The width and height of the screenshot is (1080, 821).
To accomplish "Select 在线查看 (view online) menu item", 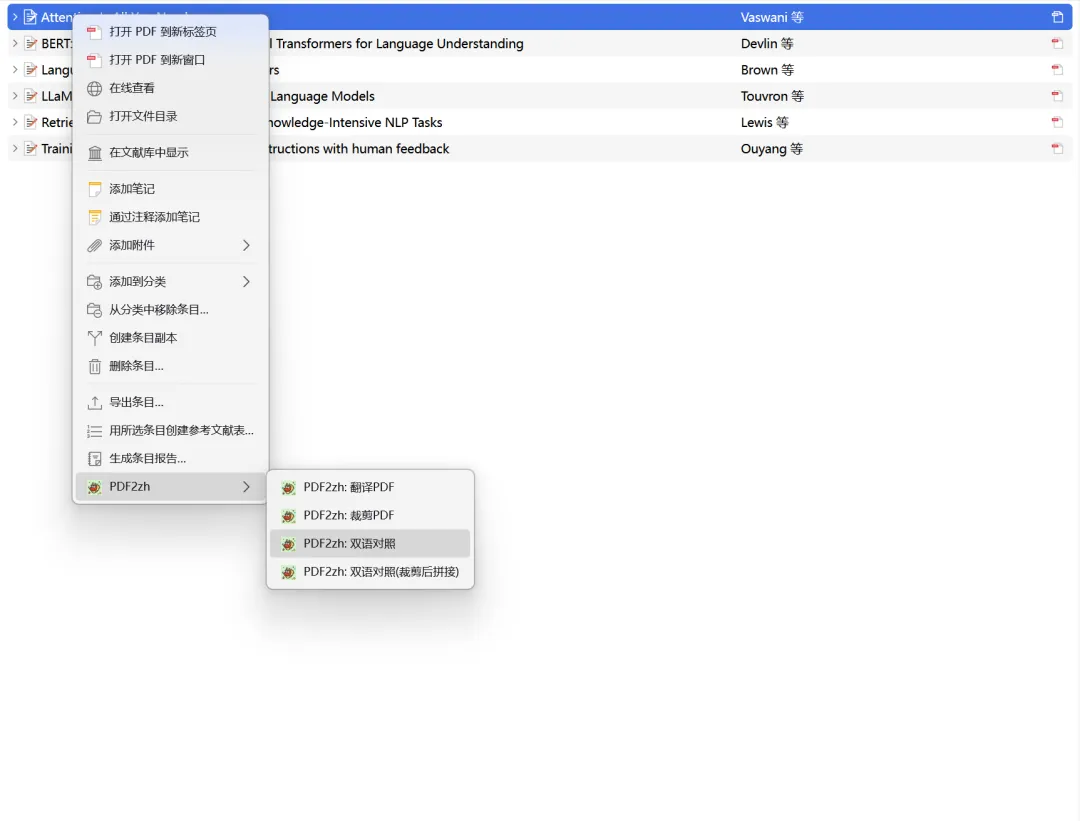I will click(170, 88).
